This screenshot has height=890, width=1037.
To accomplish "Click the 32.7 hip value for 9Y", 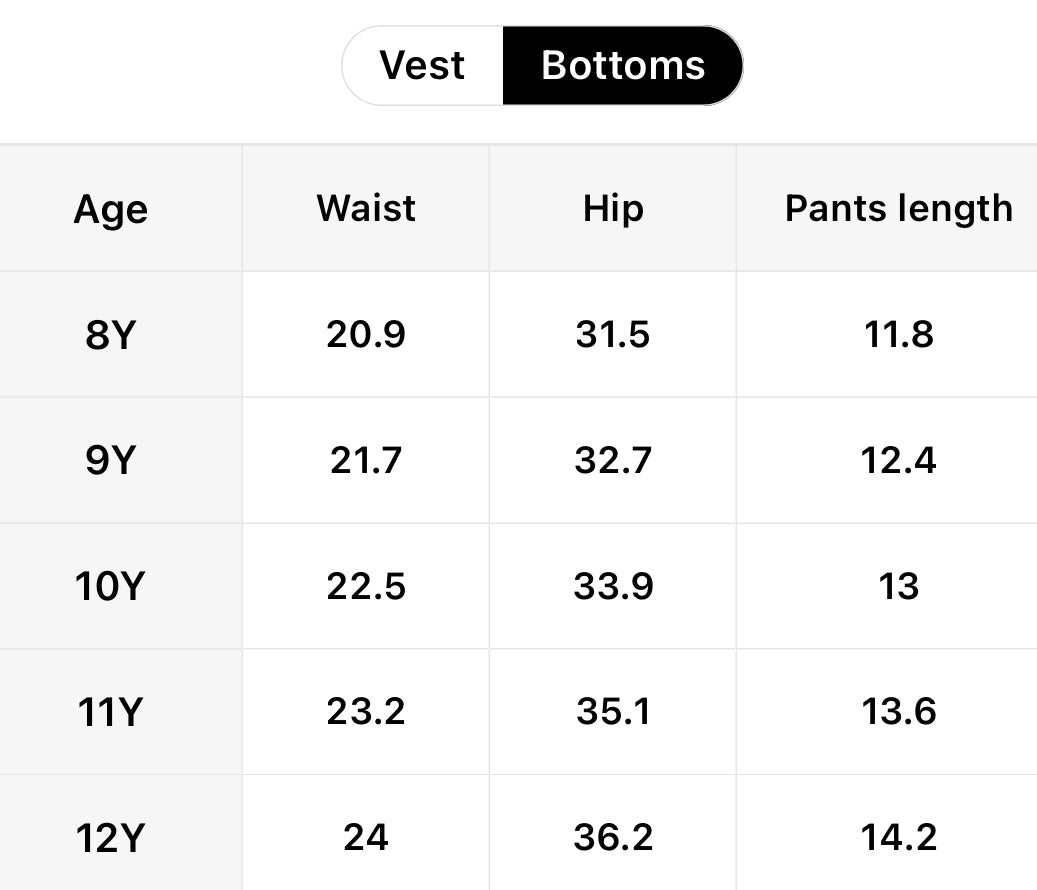I will click(613, 461).
